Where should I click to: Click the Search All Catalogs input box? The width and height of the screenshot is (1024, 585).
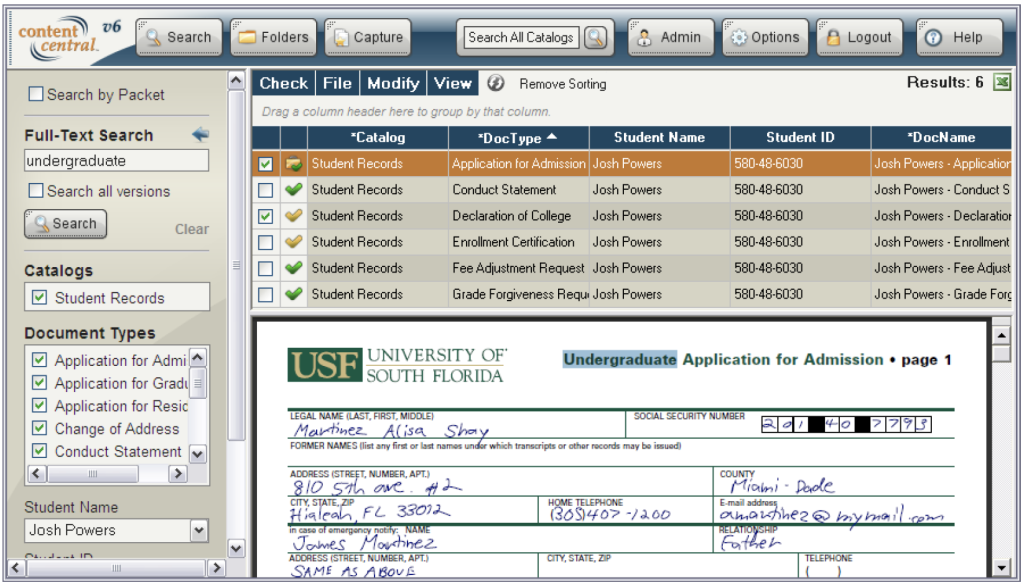click(521, 37)
